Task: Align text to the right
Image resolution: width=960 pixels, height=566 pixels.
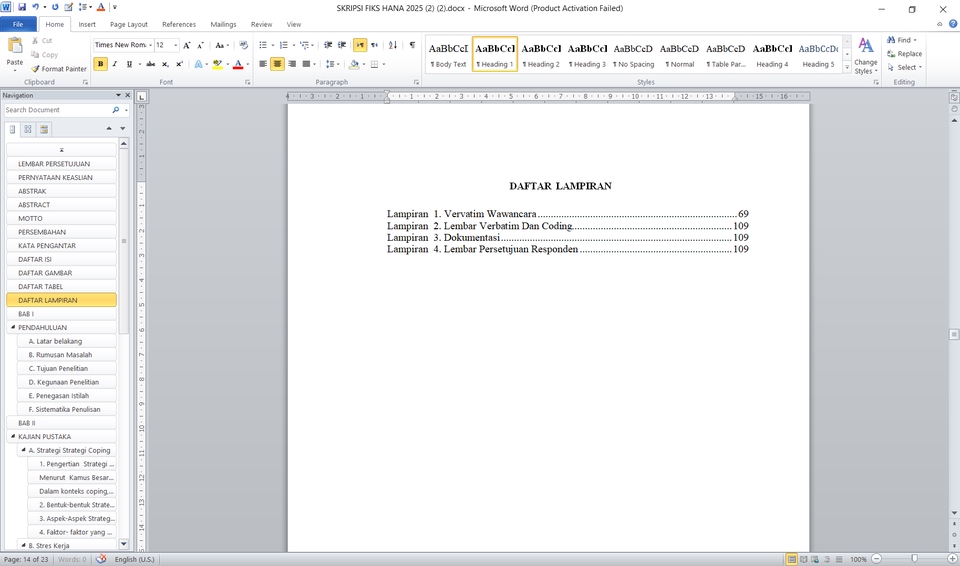Action: point(292,64)
